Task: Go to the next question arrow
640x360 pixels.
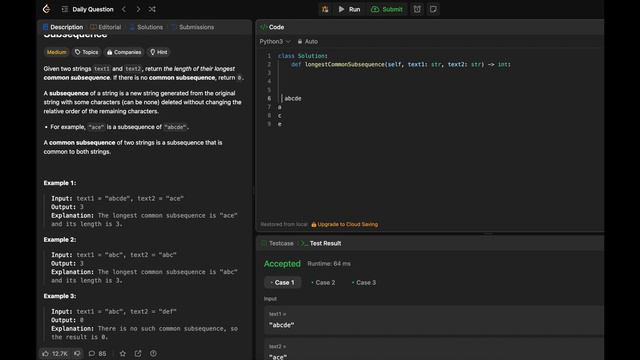Action: [x=138, y=9]
